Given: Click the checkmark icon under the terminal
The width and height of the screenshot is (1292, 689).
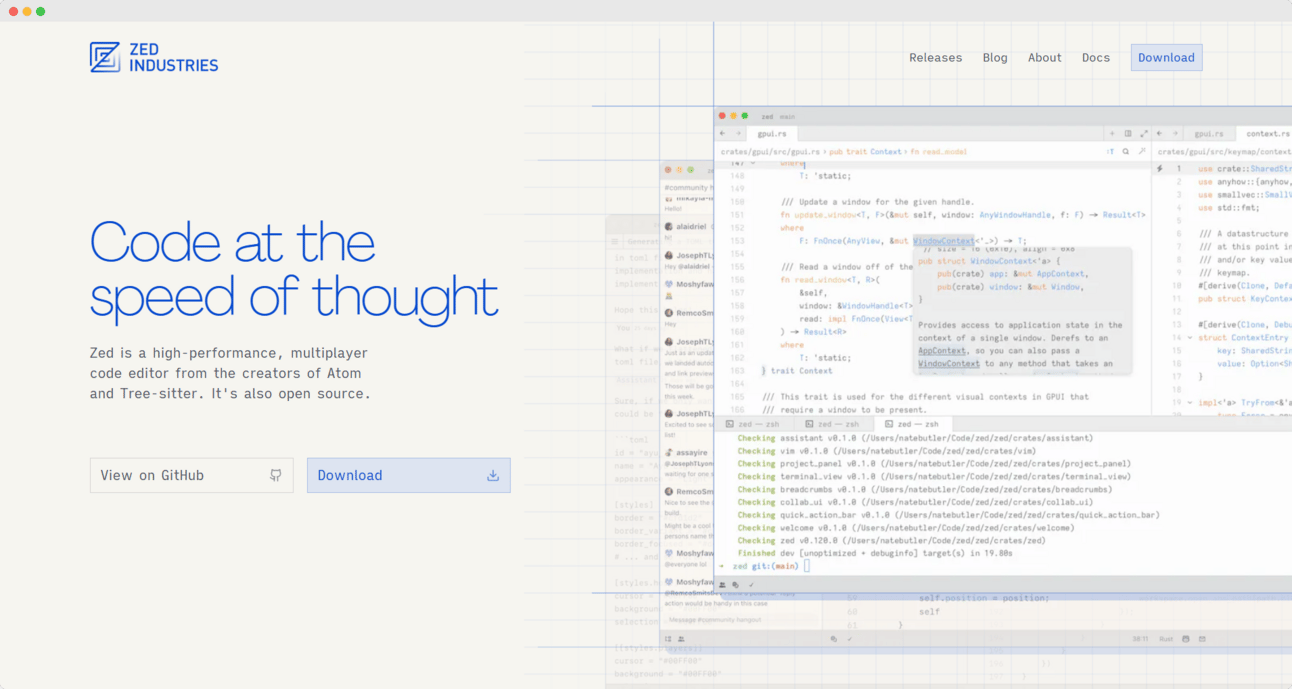Looking at the screenshot, I should [751, 585].
